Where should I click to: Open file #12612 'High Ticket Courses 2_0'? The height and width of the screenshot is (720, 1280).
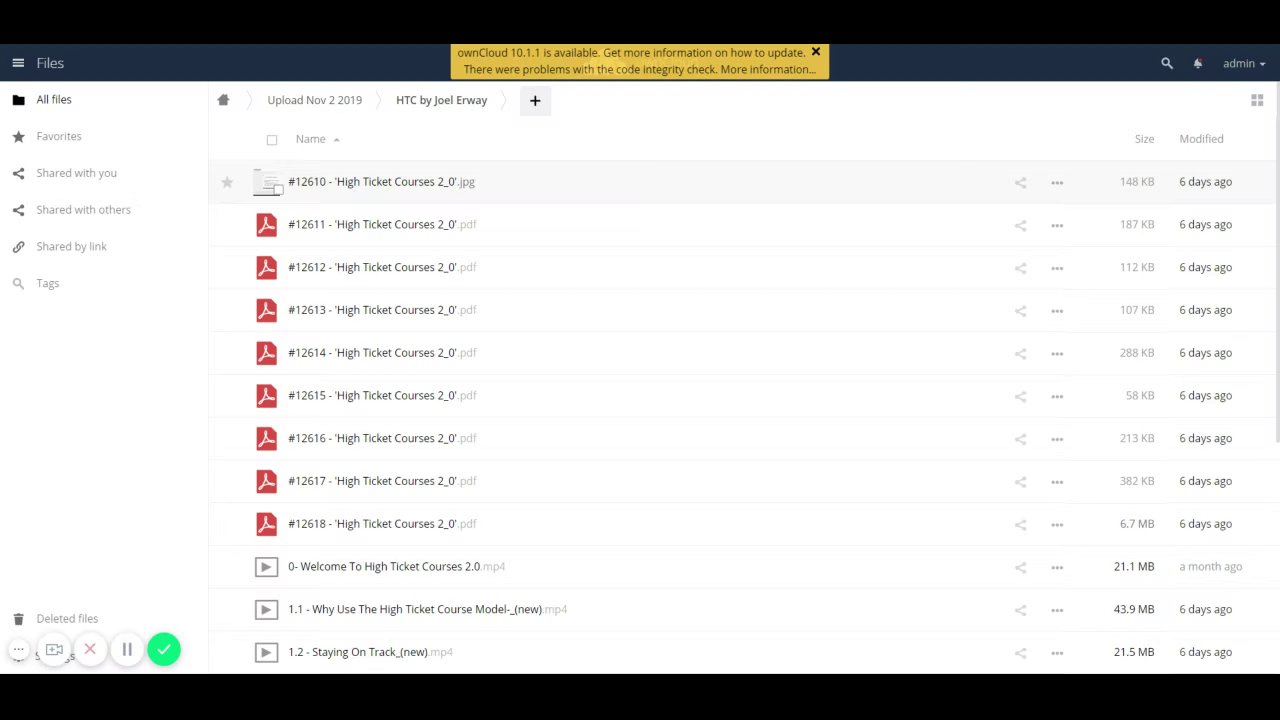(382, 267)
